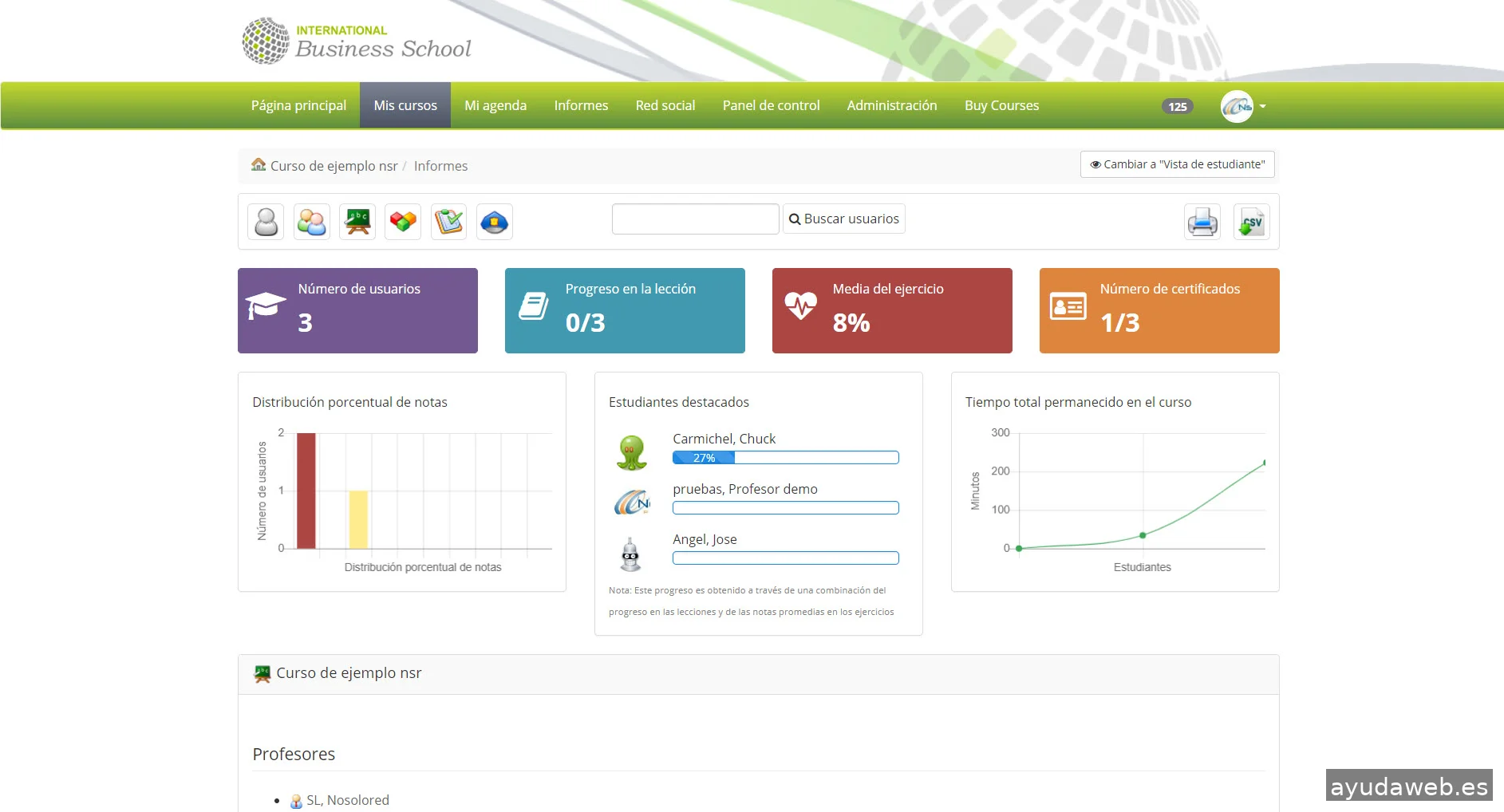
Task: Open the Número de certificados card
Action: [x=1159, y=310]
